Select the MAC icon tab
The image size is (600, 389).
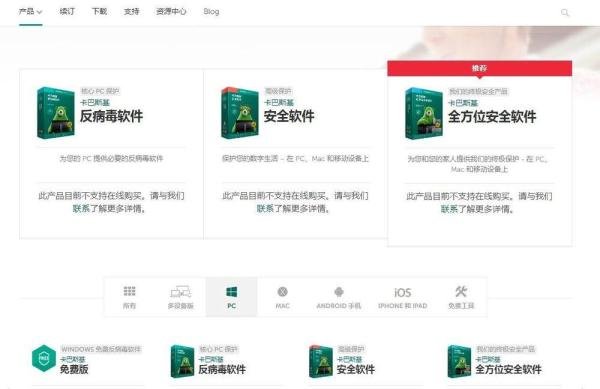click(x=282, y=297)
